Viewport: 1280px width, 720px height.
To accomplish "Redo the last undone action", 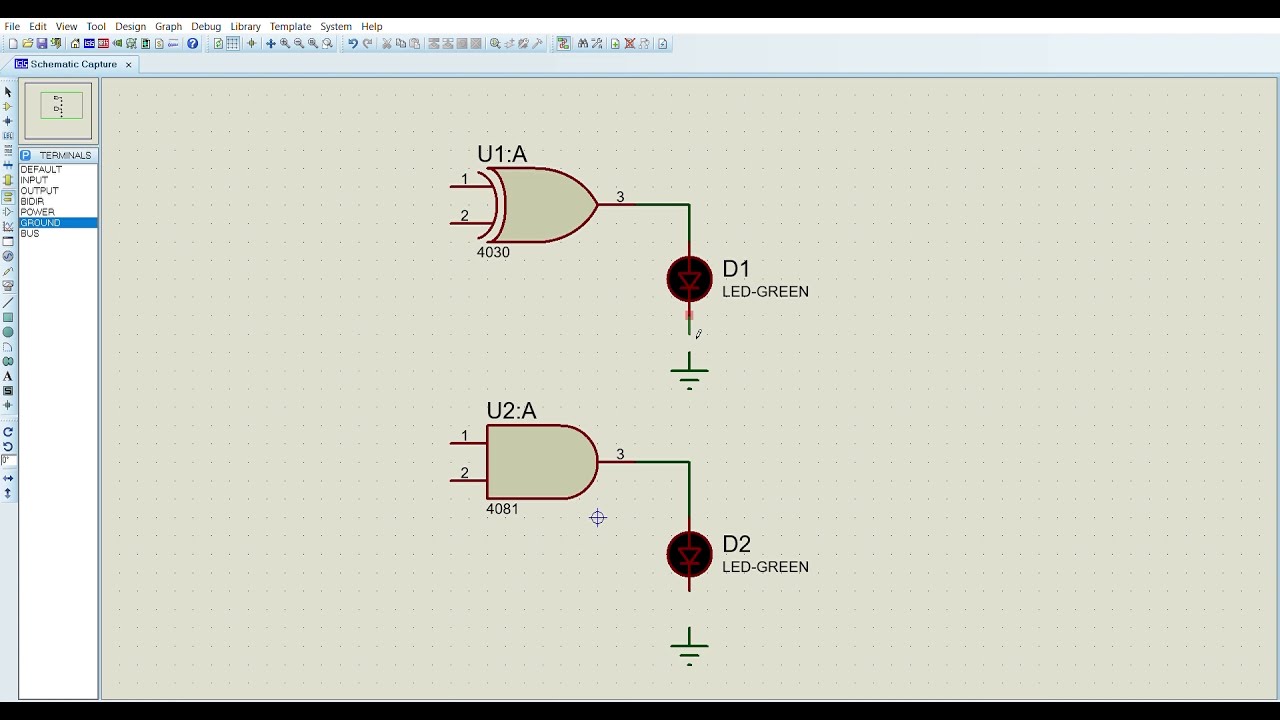I will (367, 44).
